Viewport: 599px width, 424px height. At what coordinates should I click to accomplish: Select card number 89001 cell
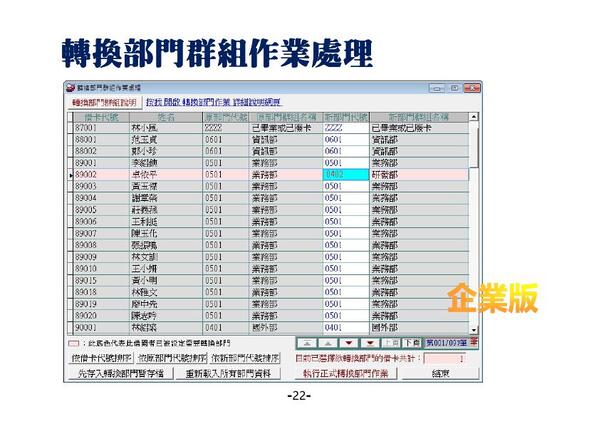(x=101, y=163)
